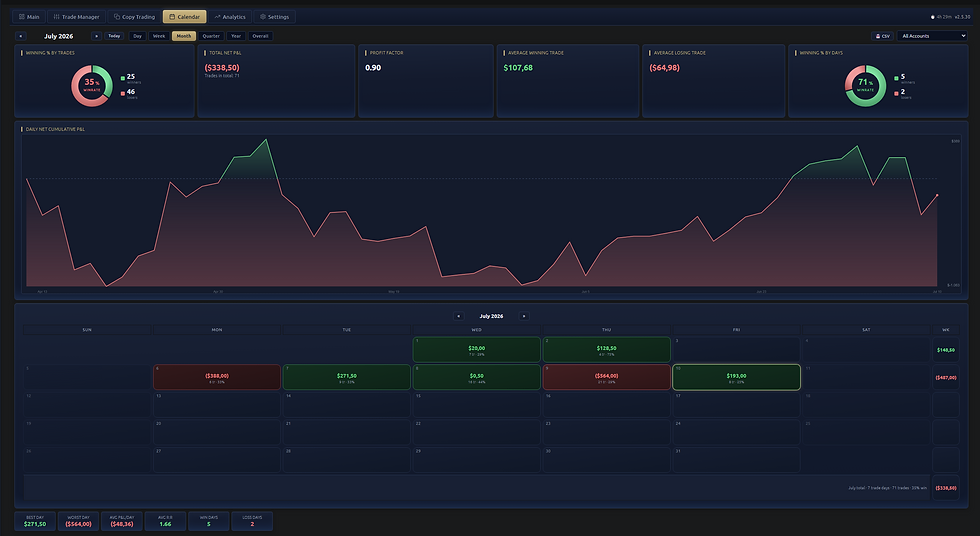Go to next month using top toolbar arrow
The height and width of the screenshot is (536, 980).
(x=96, y=36)
